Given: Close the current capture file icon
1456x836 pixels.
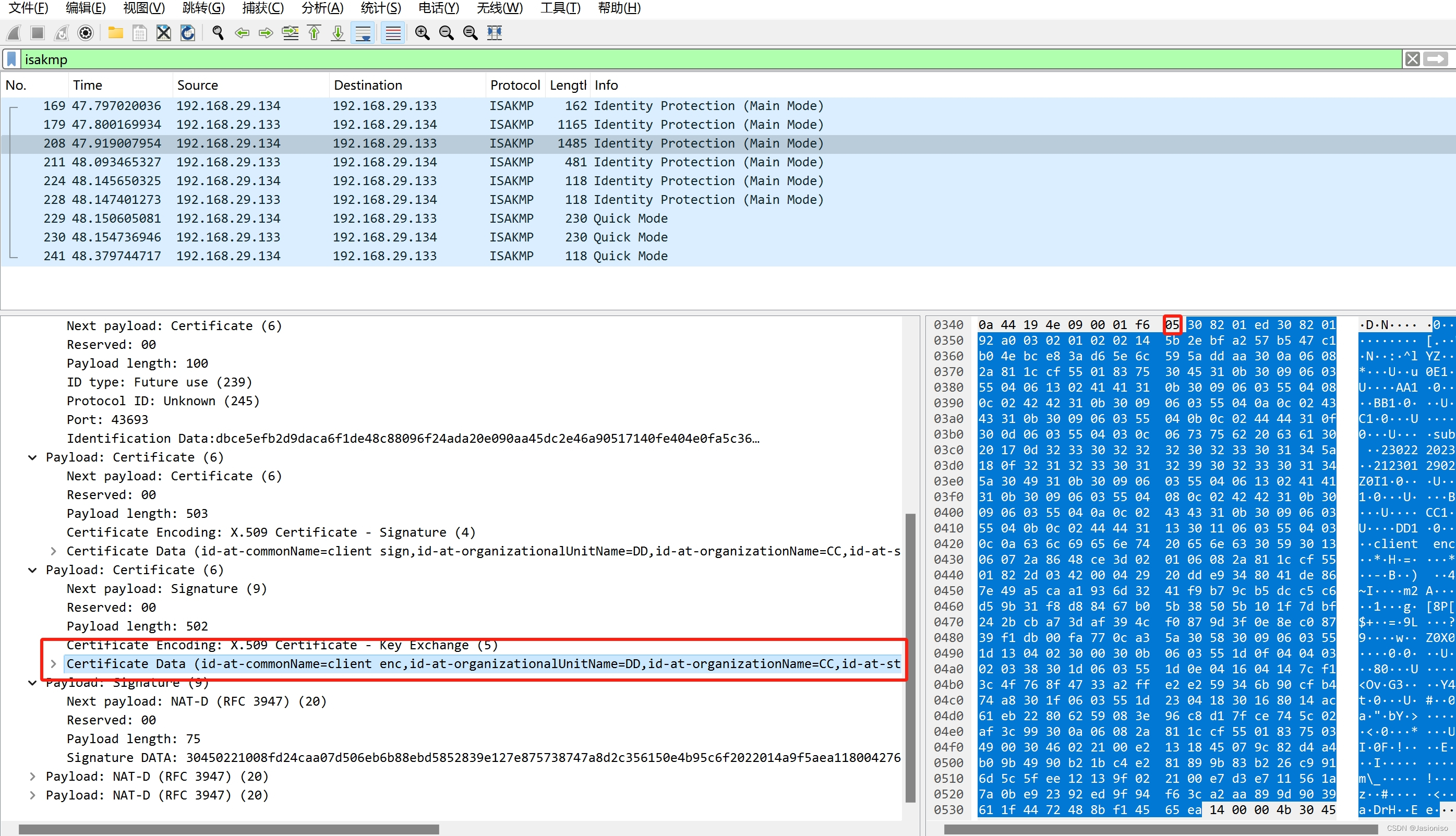Looking at the screenshot, I should 164,33.
